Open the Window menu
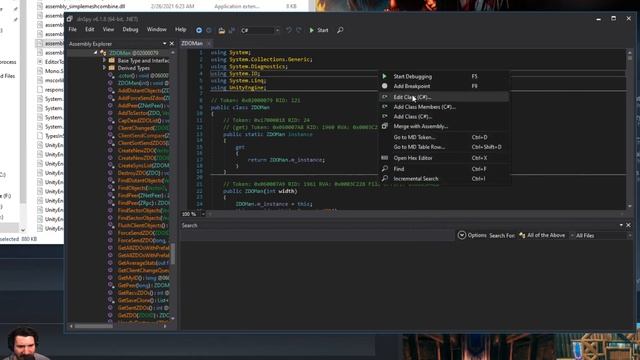The width and height of the screenshot is (640, 360). pos(157,29)
